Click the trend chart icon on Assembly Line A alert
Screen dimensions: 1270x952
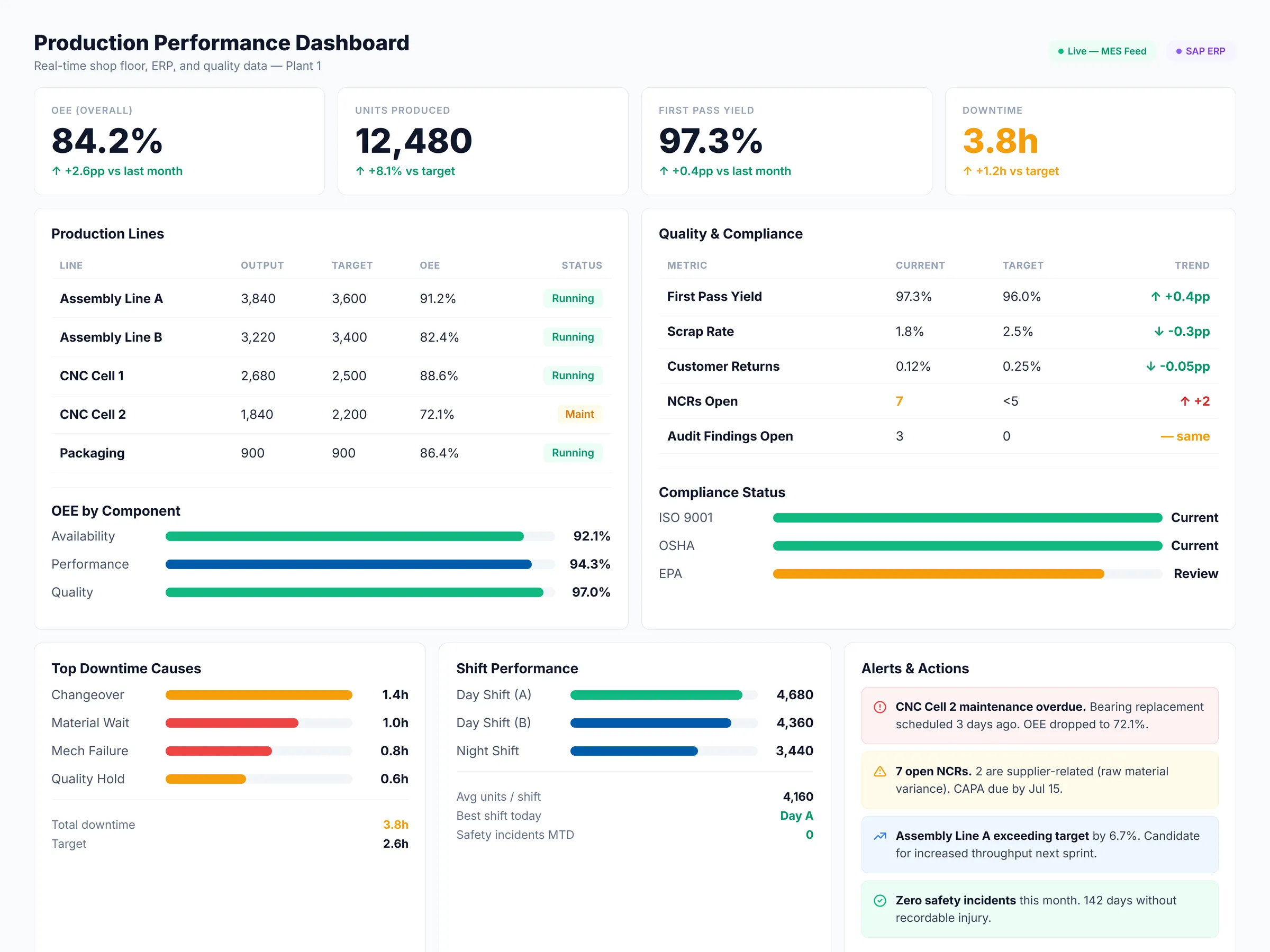pyautogui.click(x=880, y=836)
